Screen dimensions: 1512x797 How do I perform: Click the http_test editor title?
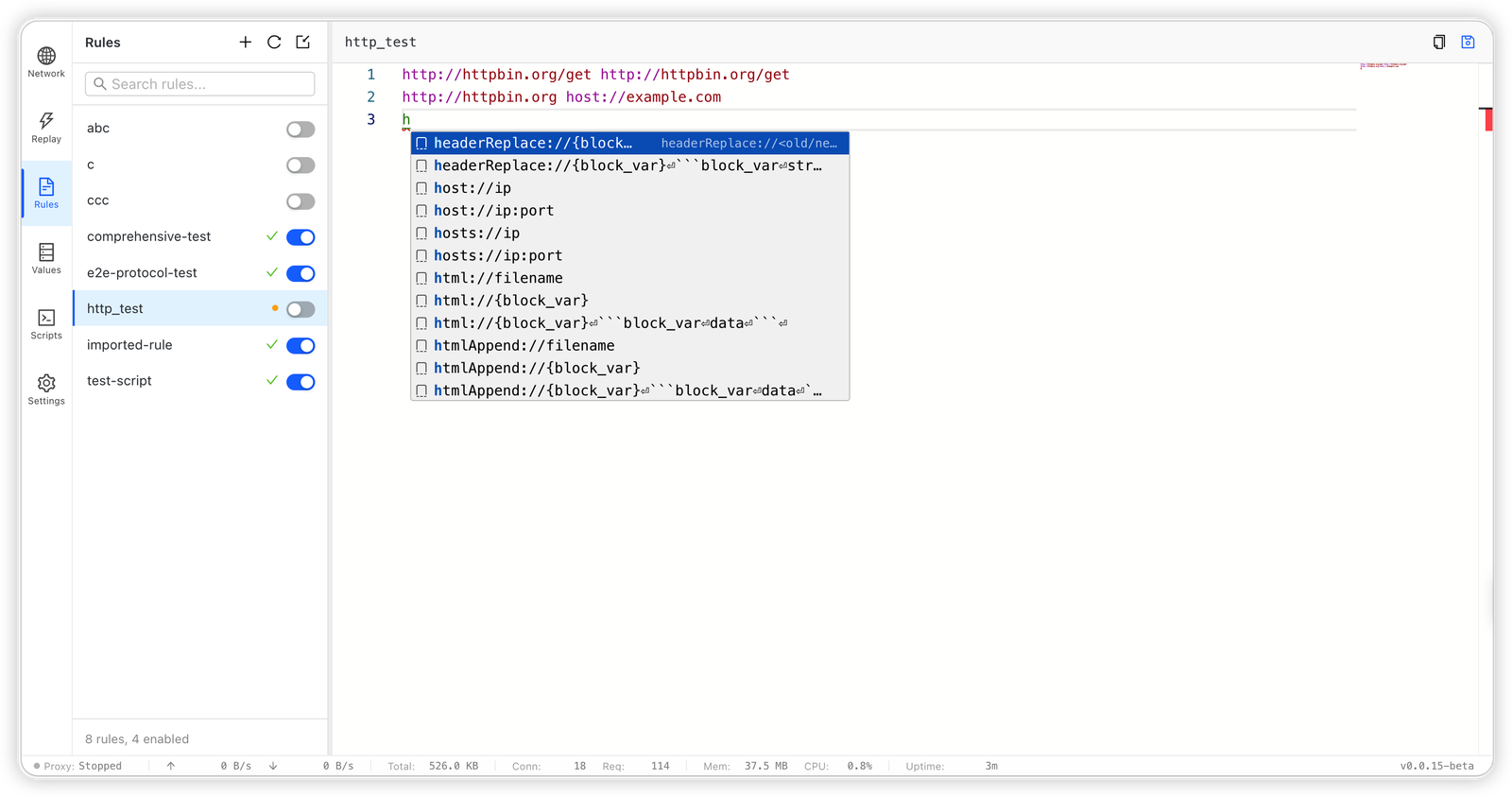click(x=381, y=43)
